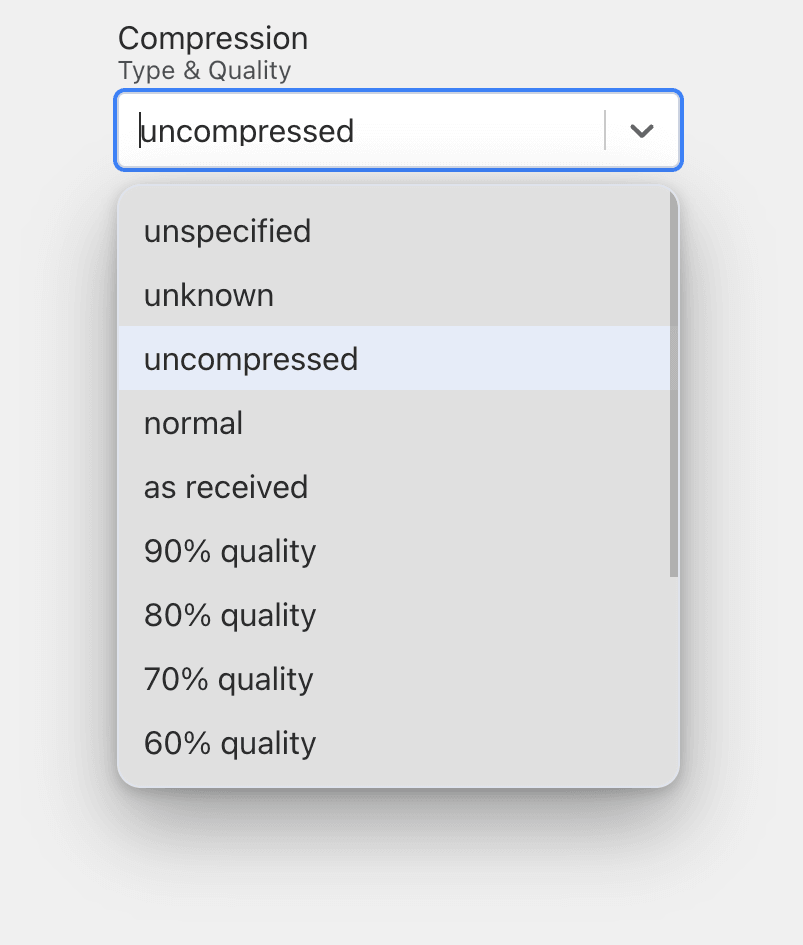
Task: Select the unspecified compression option
Action: coord(227,231)
